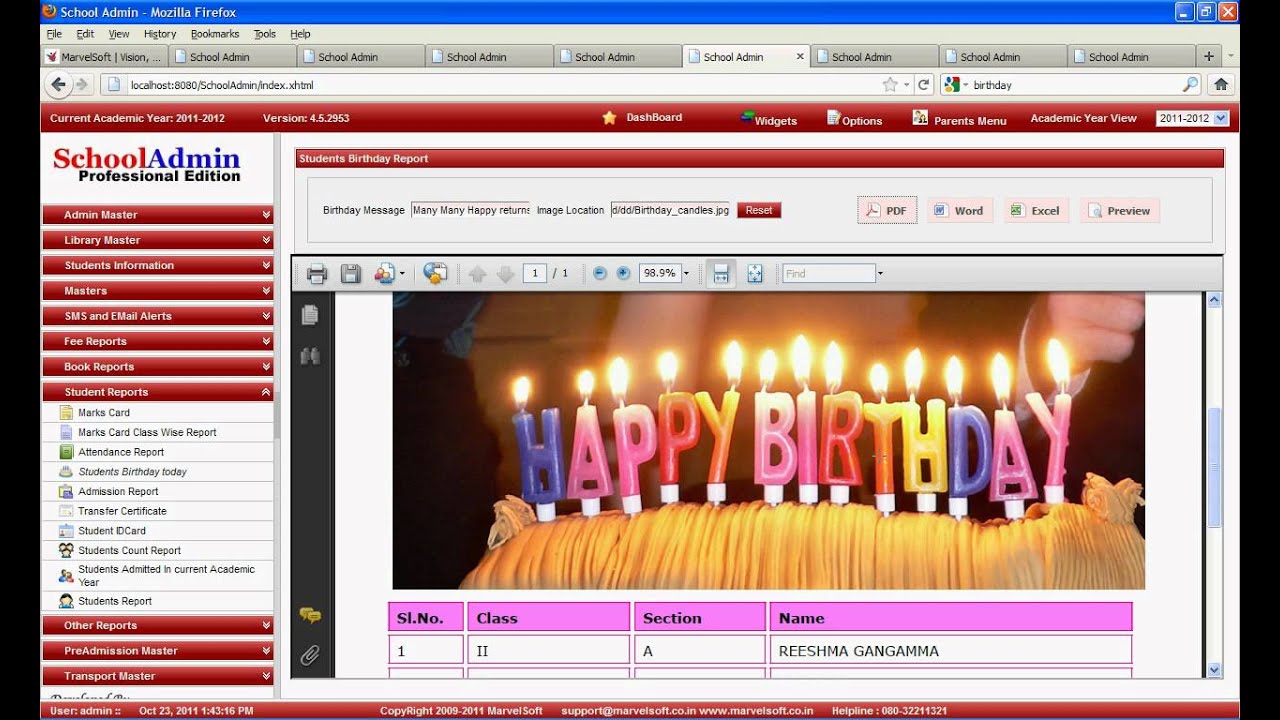Viewport: 1280px width, 720px height.
Task: Open the Firefox Tools menu
Action: [x=264, y=34]
